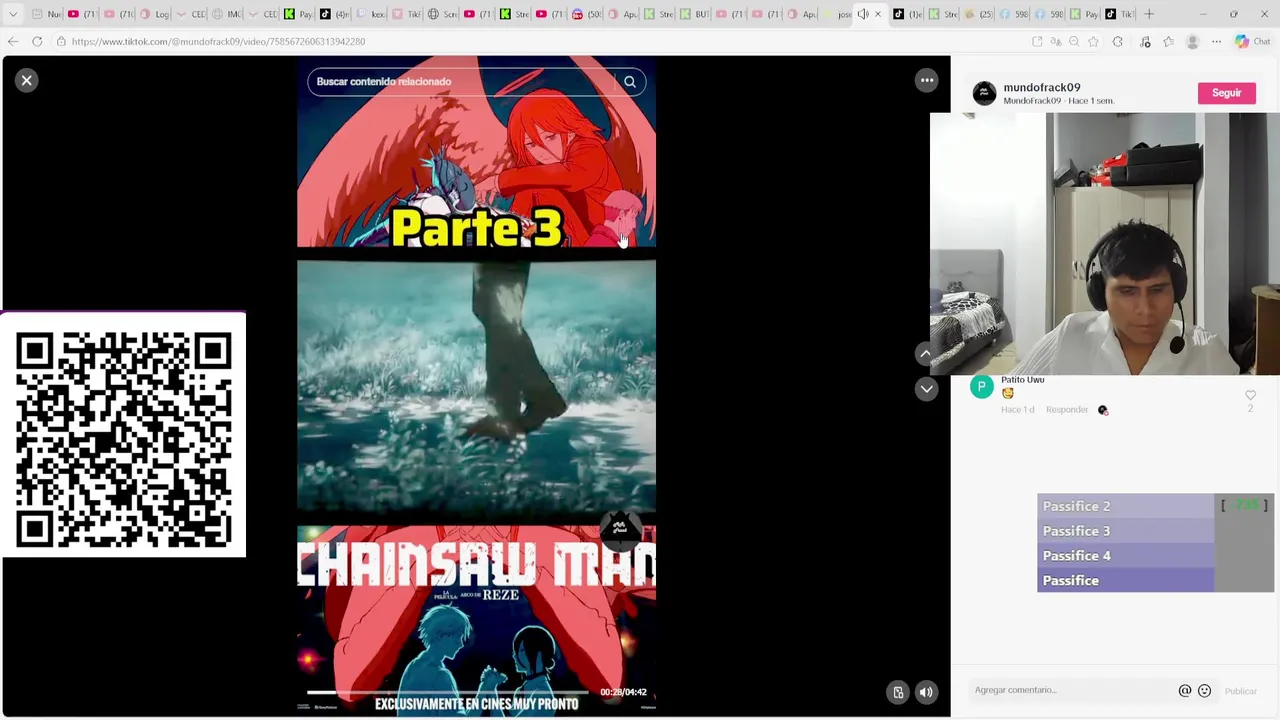
Task: Click the Publicar comment button
Action: tap(1240, 691)
